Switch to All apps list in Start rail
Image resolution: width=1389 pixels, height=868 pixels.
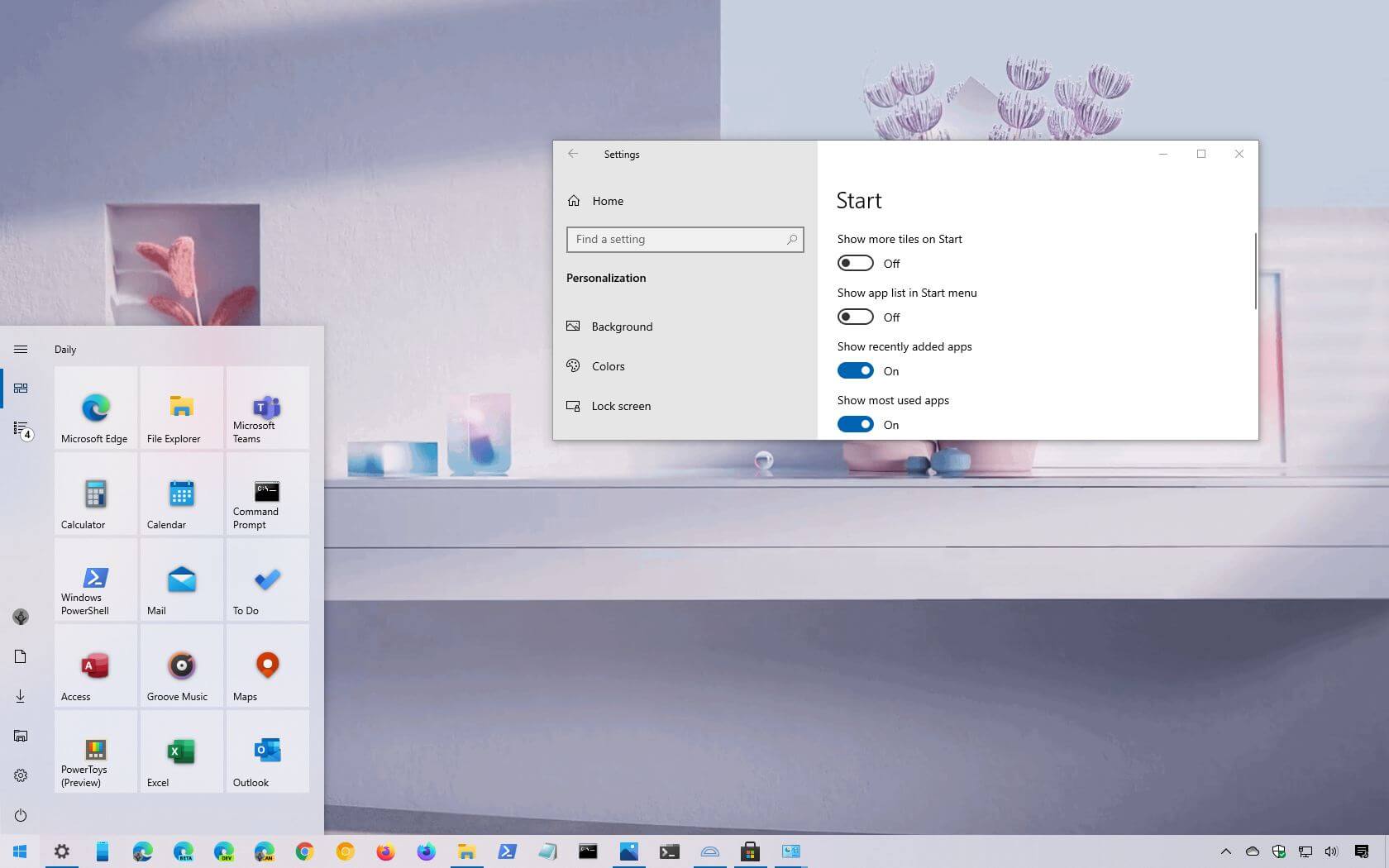click(21, 428)
